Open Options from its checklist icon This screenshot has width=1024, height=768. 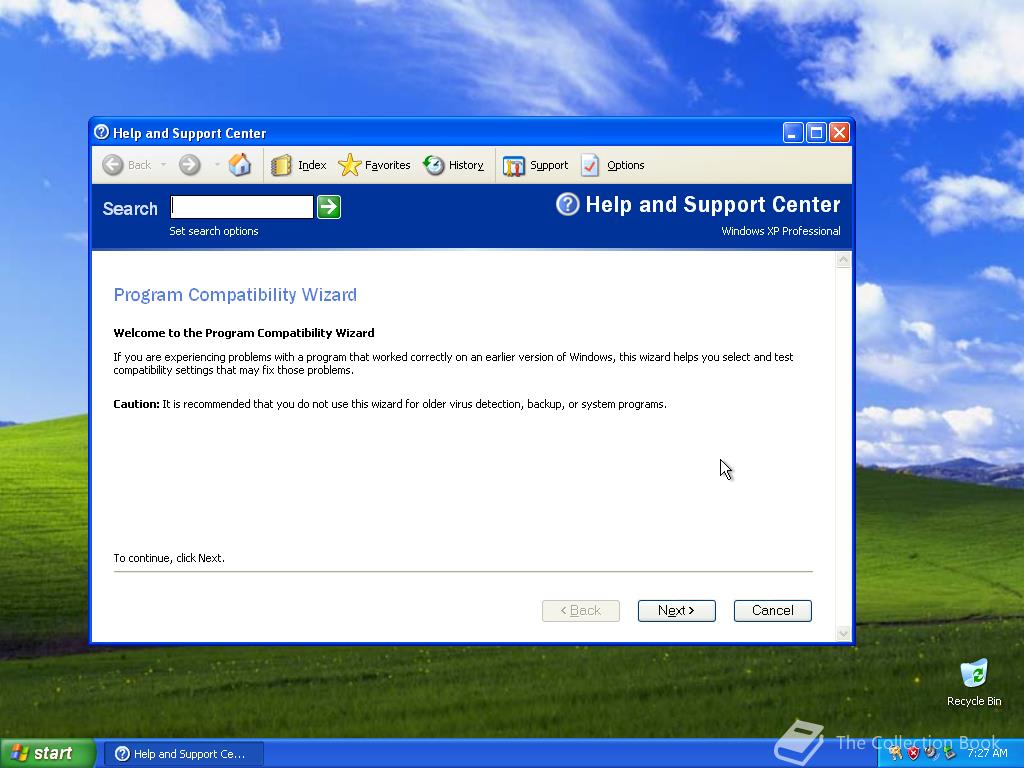(590, 165)
